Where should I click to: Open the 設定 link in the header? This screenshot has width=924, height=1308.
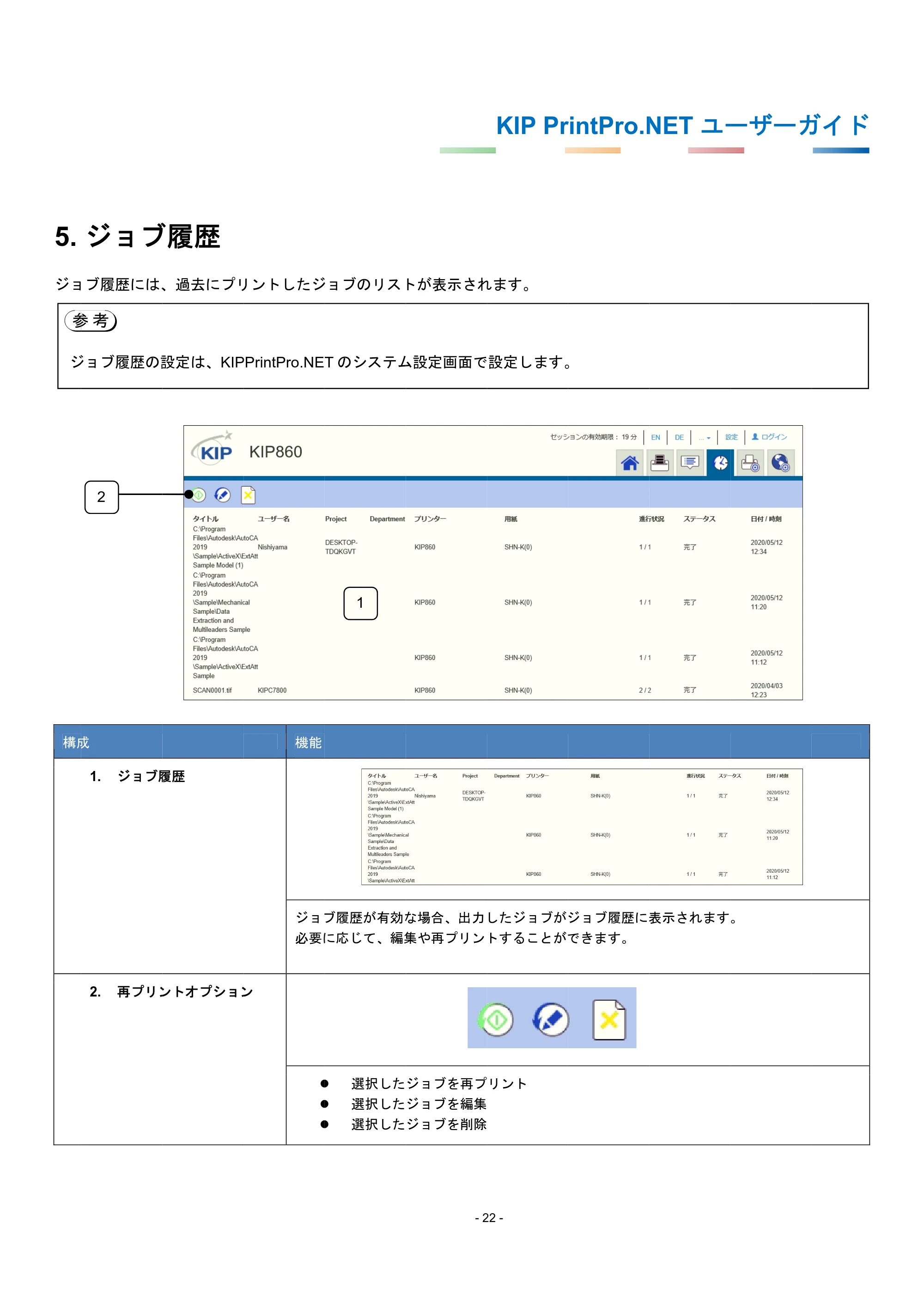point(731,437)
